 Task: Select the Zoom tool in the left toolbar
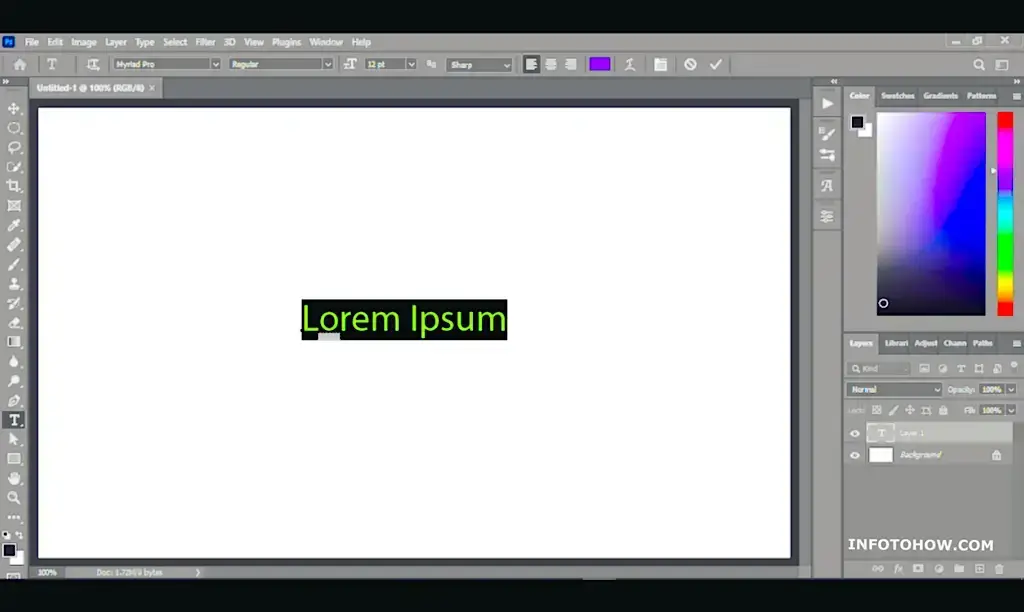(x=14, y=498)
